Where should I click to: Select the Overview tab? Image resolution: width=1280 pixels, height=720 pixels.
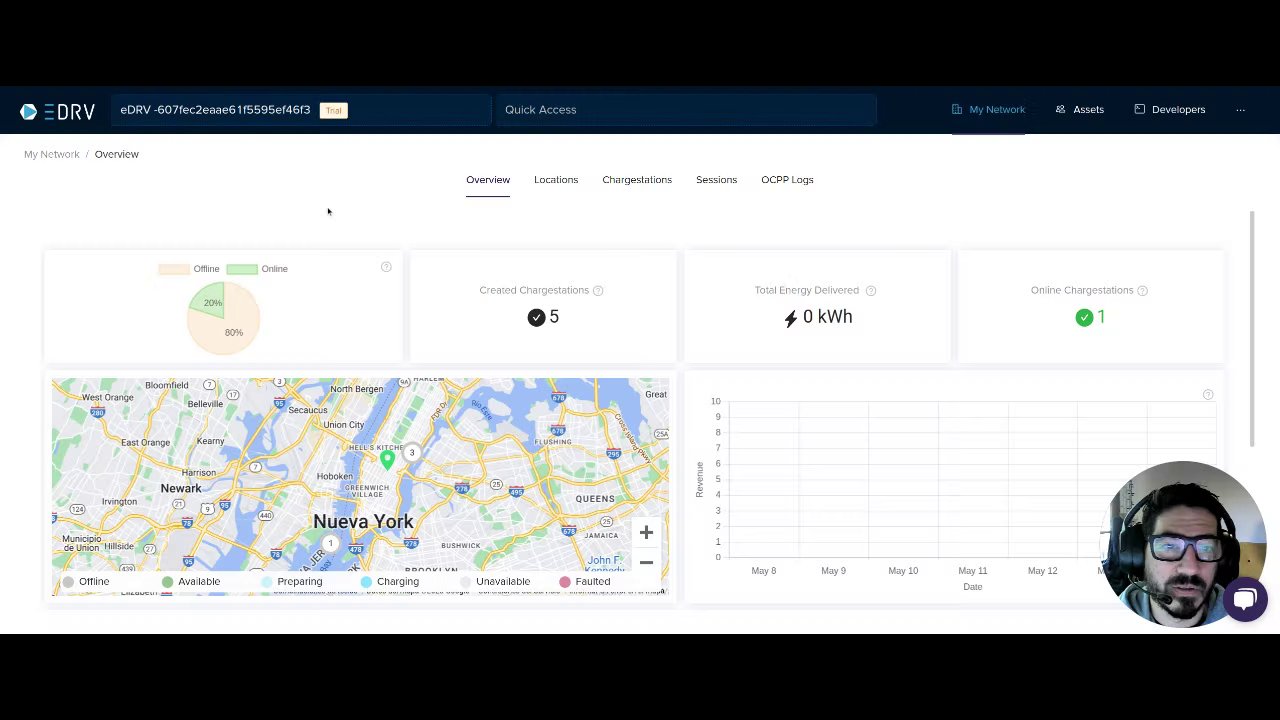(488, 180)
